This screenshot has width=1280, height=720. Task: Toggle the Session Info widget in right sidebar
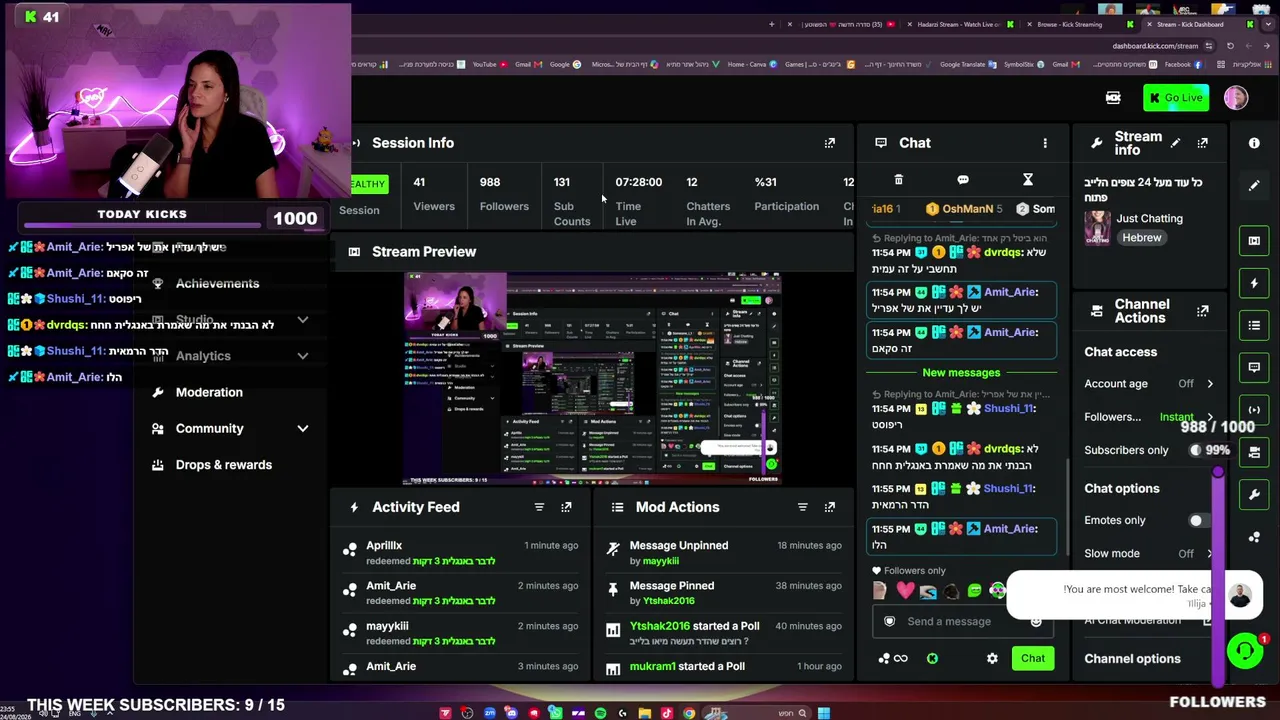(1254, 409)
